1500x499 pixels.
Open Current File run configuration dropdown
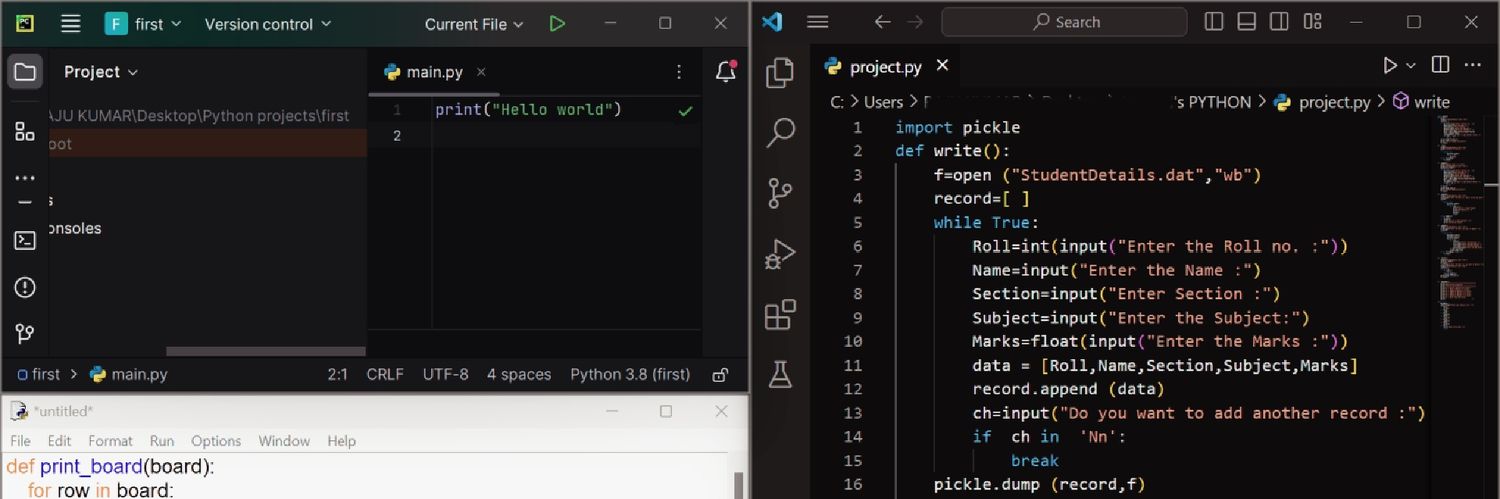(474, 24)
